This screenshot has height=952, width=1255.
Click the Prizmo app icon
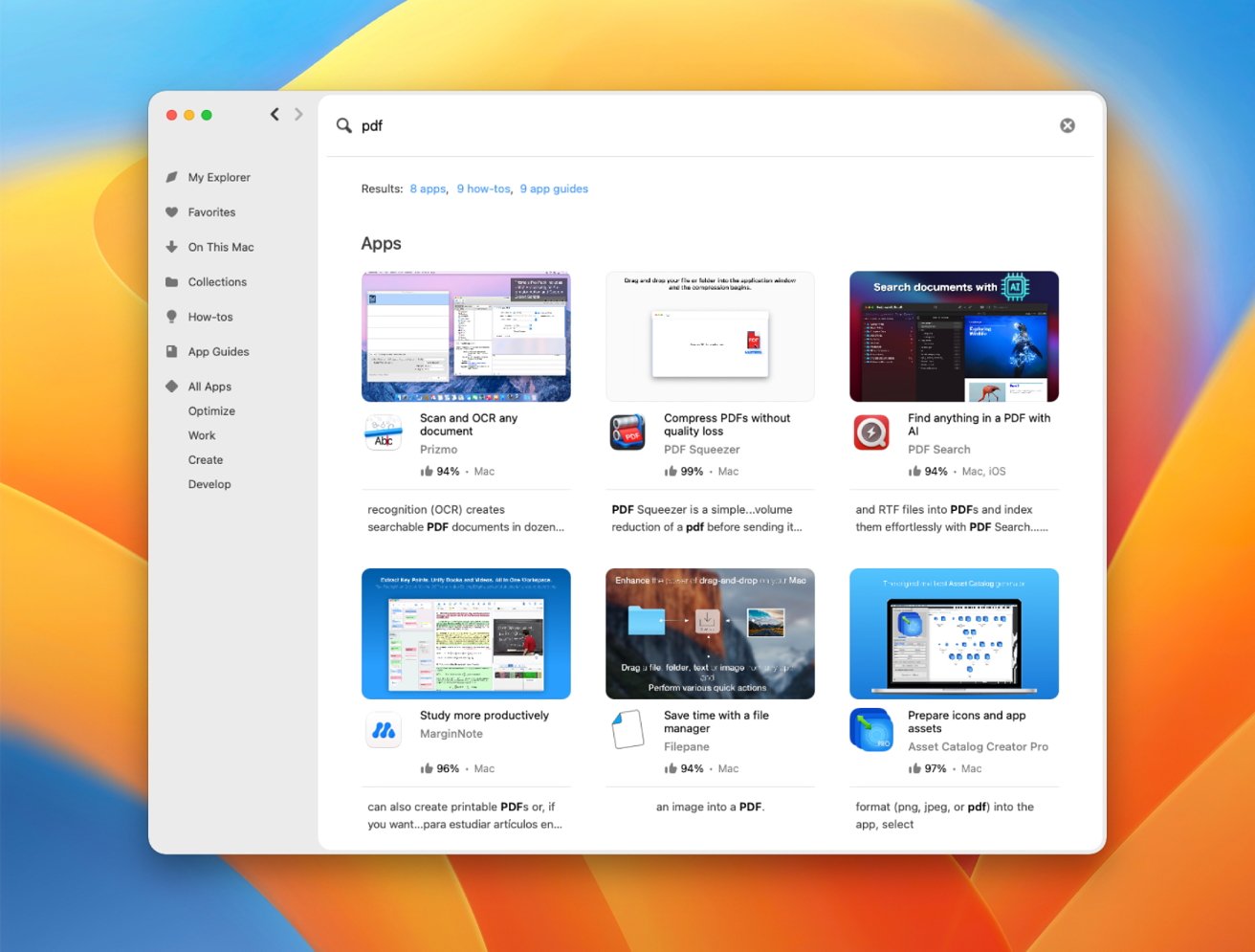384,433
